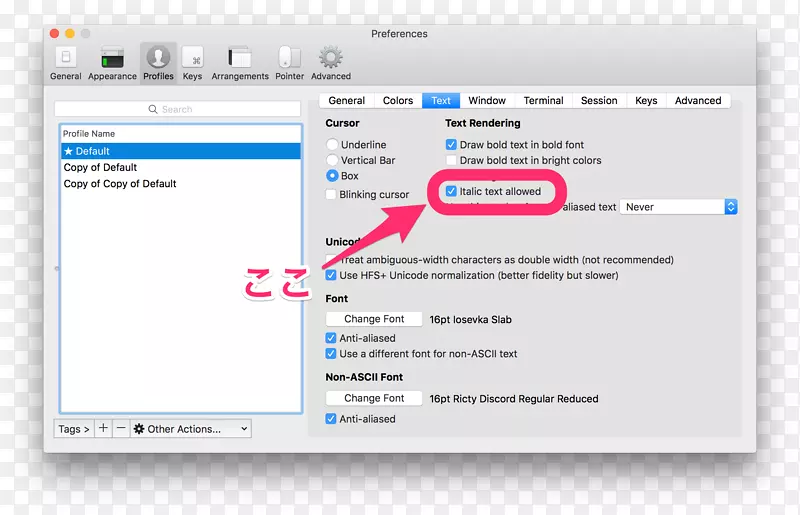The width and height of the screenshot is (800, 515).
Task: Open the Appearance preferences pane
Action: [112, 62]
